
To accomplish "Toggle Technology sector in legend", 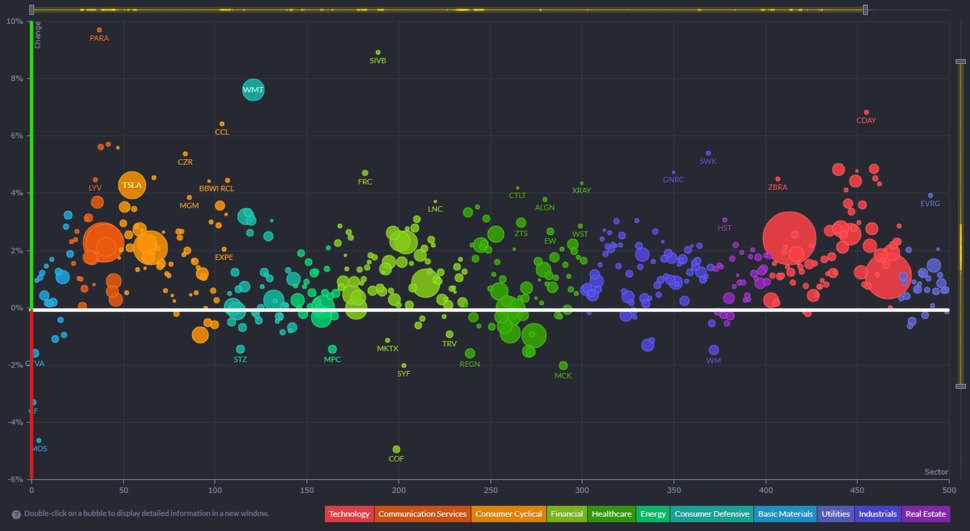I will 349,514.
